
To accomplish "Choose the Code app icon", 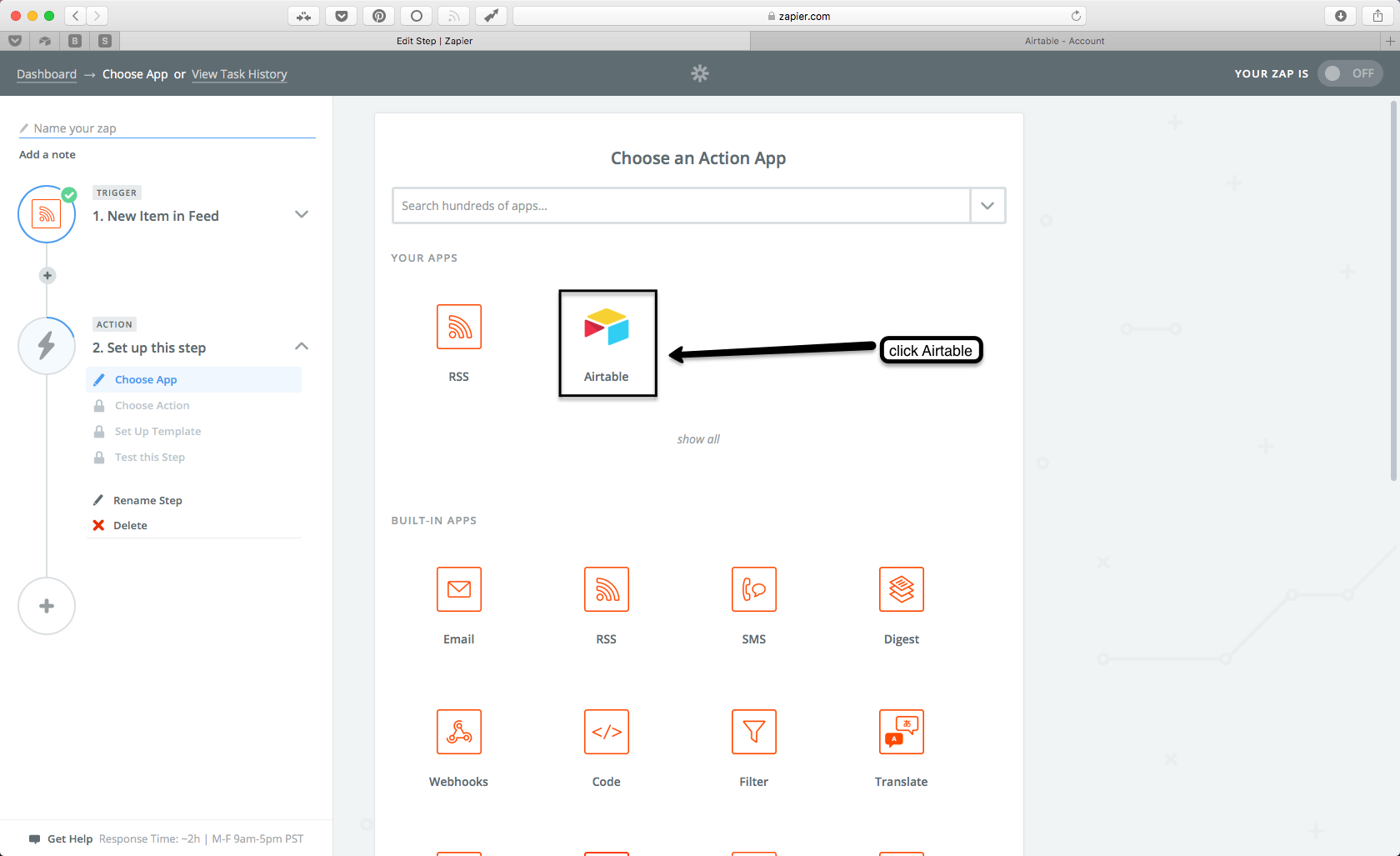I will pos(607,732).
